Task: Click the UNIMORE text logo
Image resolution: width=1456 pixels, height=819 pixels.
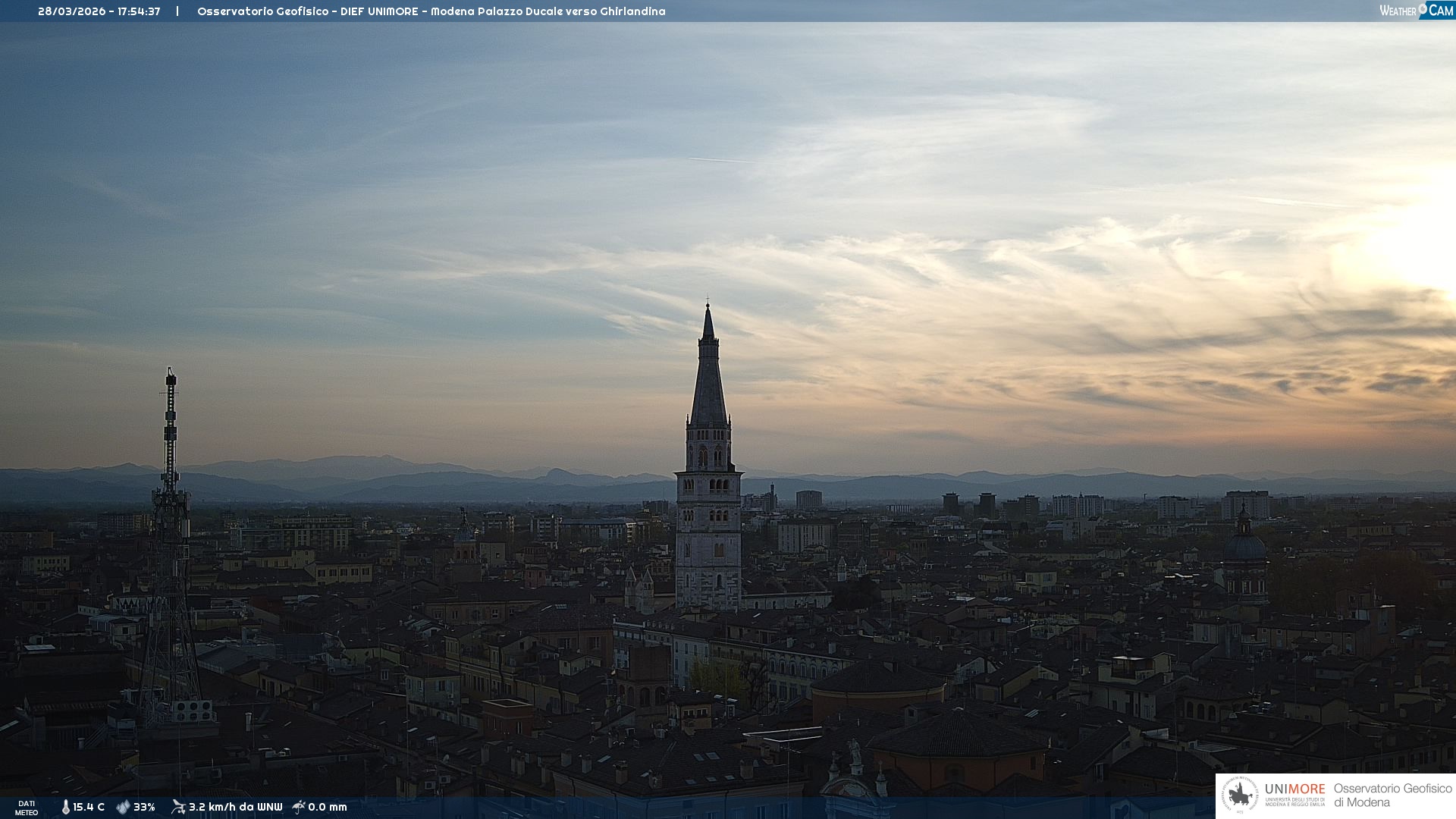Action: (1294, 789)
